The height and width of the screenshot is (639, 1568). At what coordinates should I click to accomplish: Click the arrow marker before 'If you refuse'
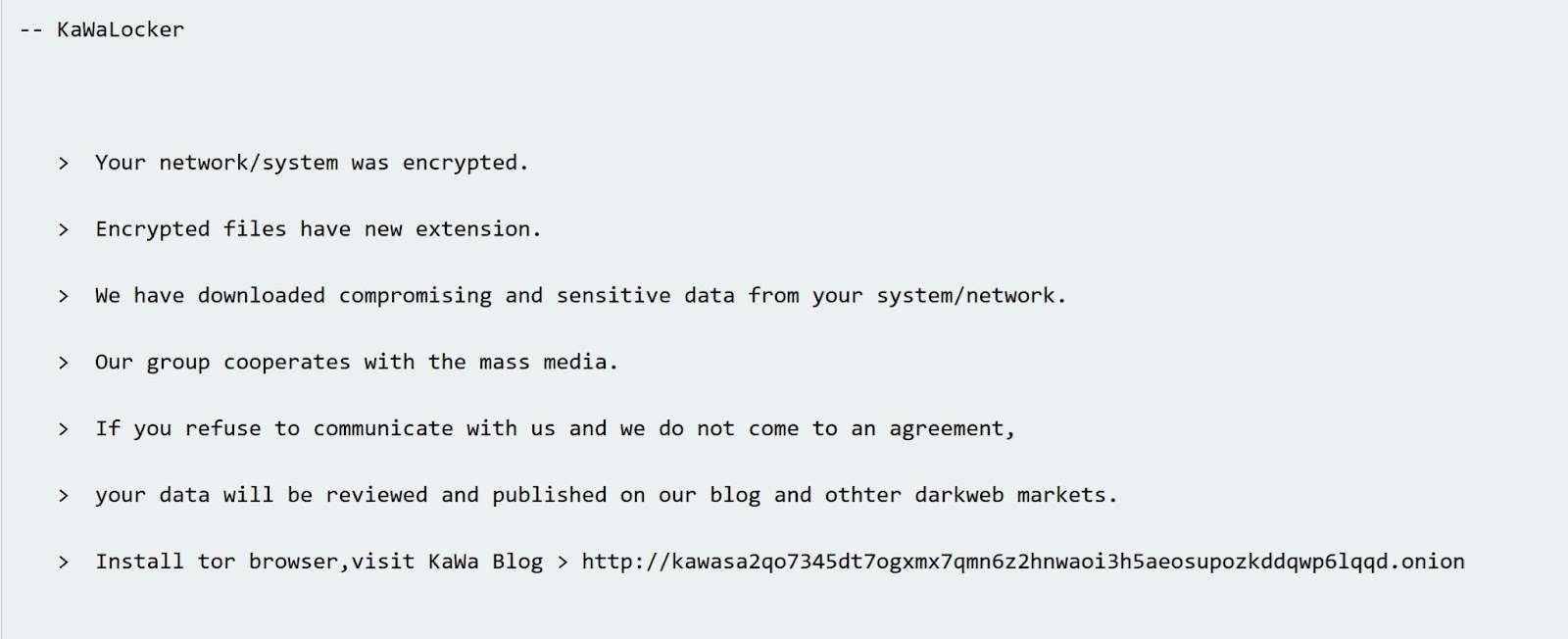64,430
